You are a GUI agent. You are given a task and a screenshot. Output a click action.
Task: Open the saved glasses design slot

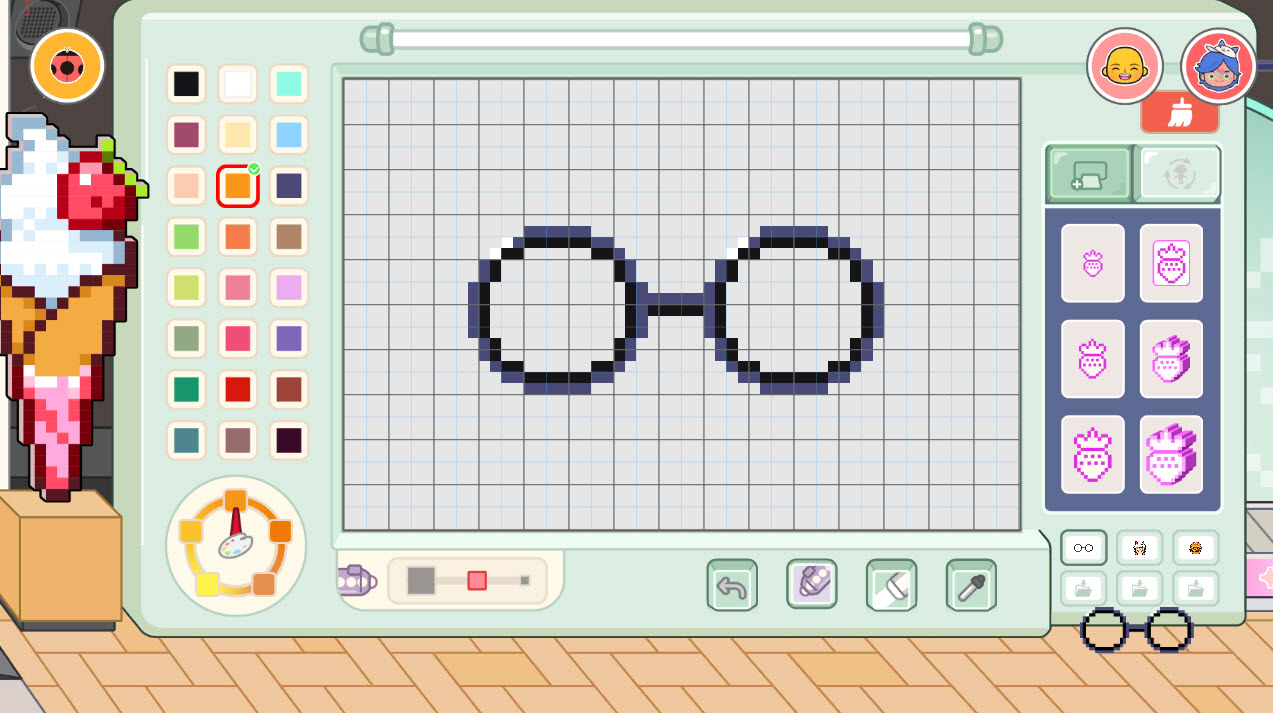coord(1084,548)
